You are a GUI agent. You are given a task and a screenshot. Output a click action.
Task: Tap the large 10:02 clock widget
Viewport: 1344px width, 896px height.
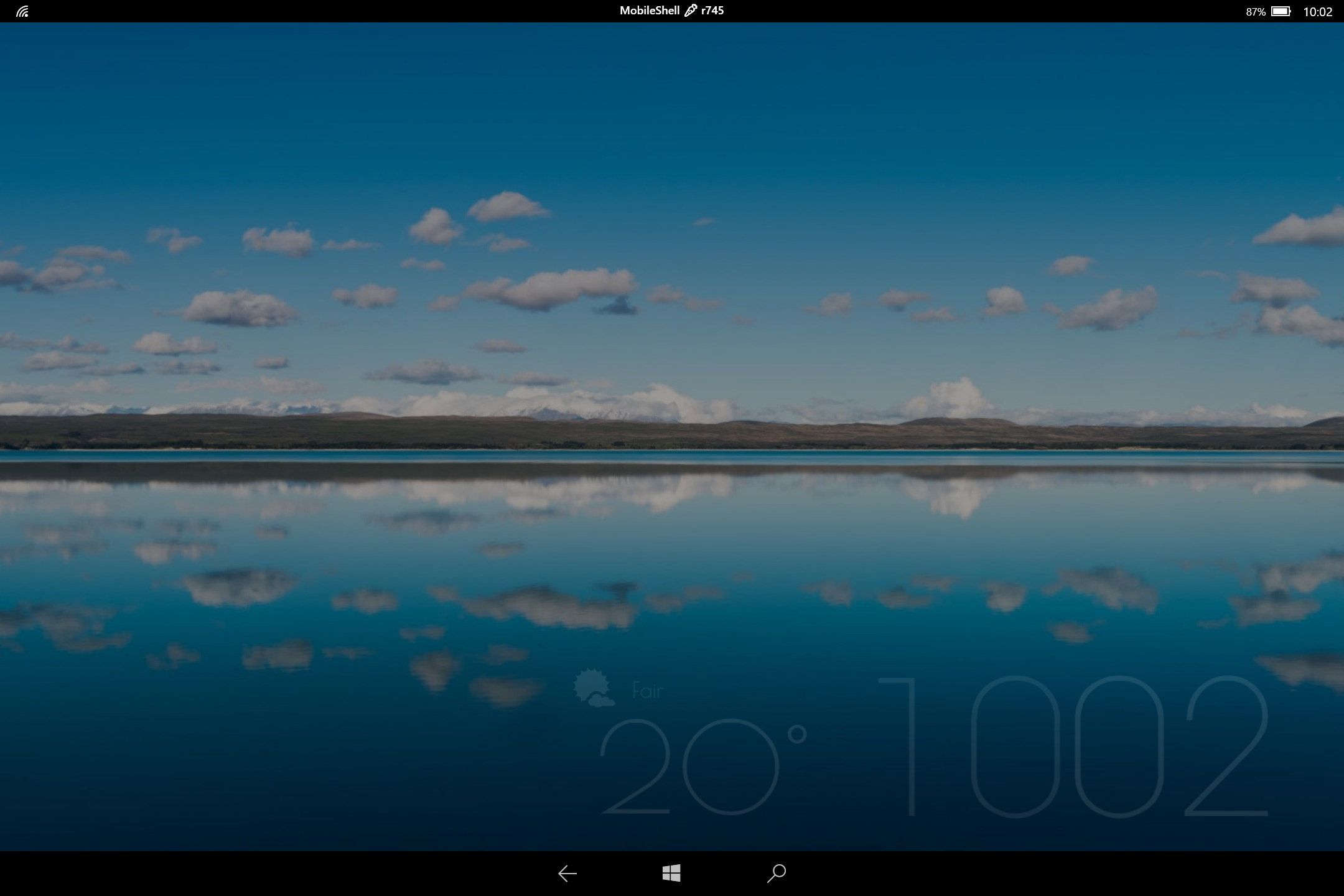point(1073,747)
